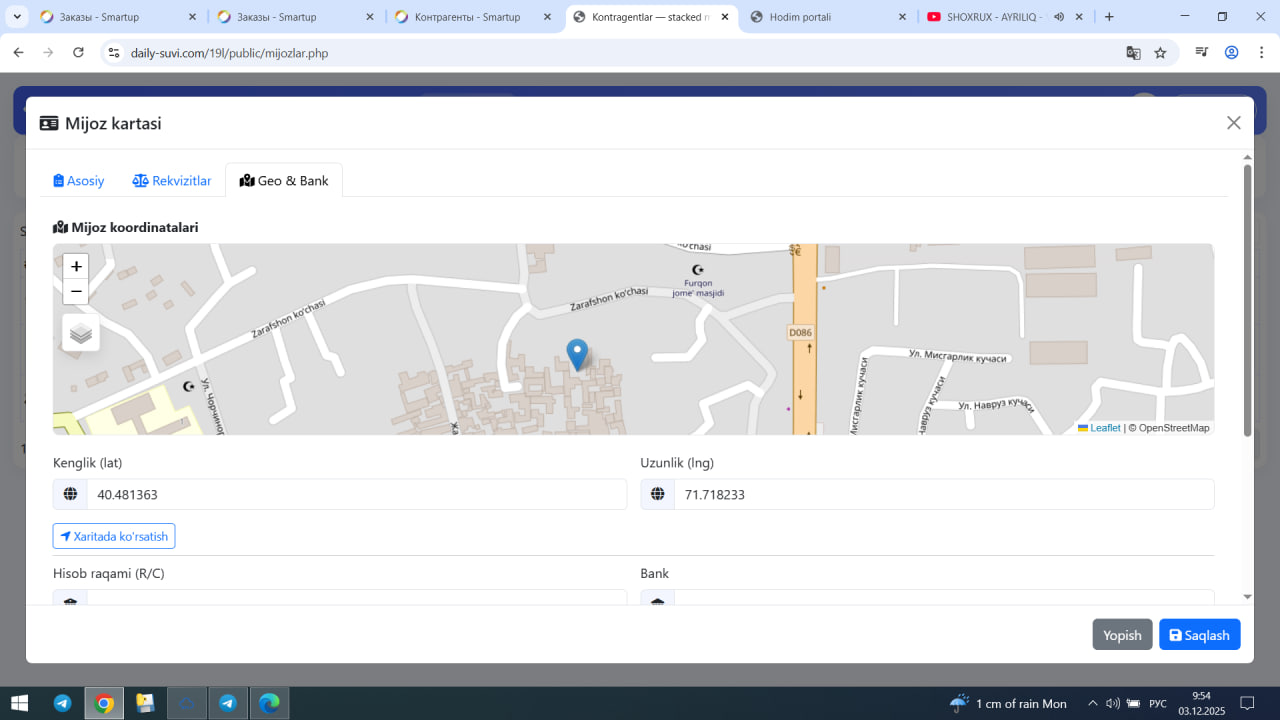The width and height of the screenshot is (1280, 720).
Task: Click the Furqon jome' masjidi map label
Action: (697, 288)
